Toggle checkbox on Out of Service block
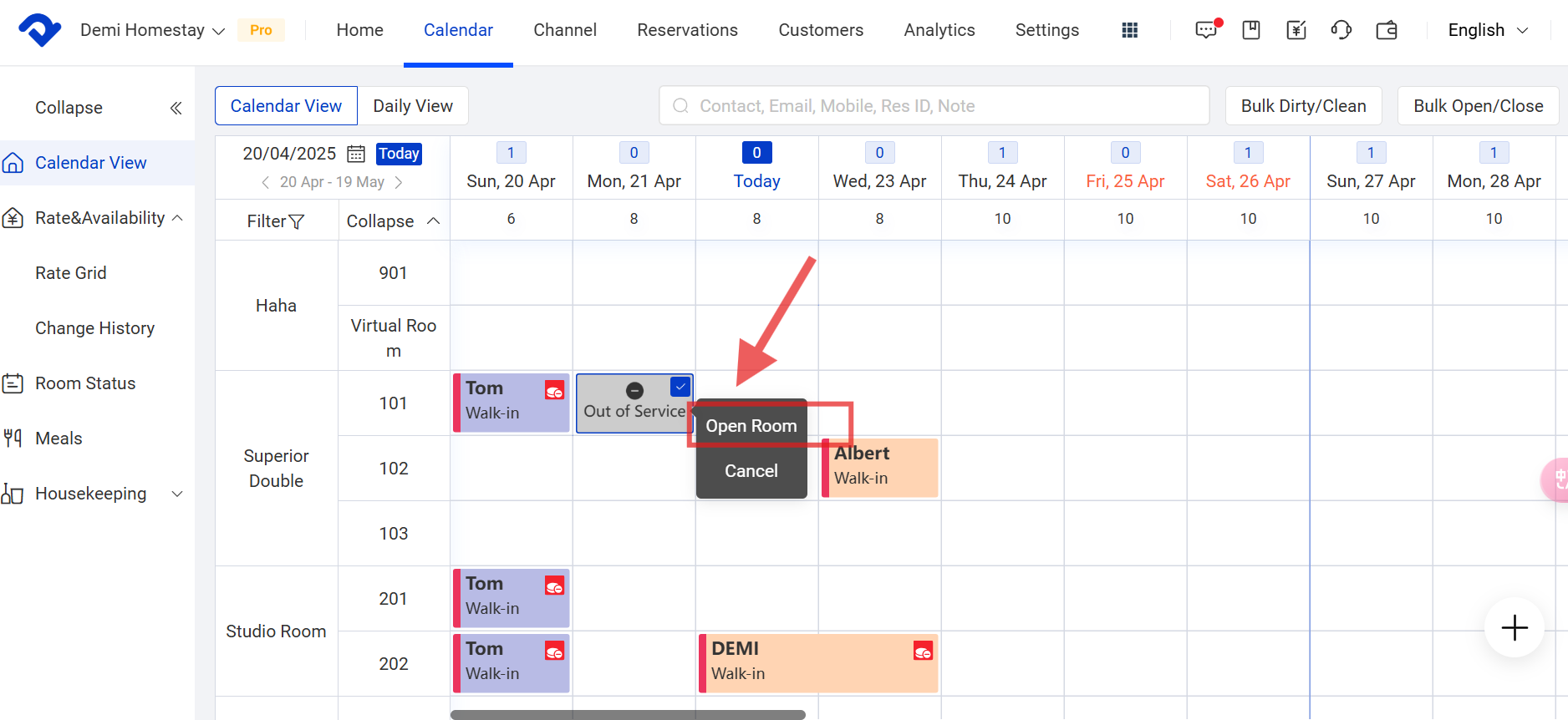 coord(680,386)
